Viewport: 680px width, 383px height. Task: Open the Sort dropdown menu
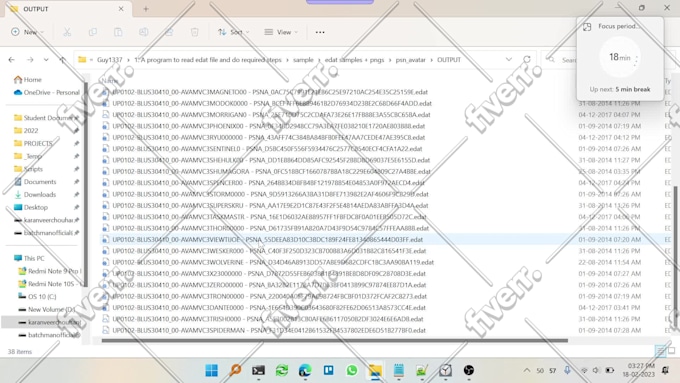click(x=233, y=32)
